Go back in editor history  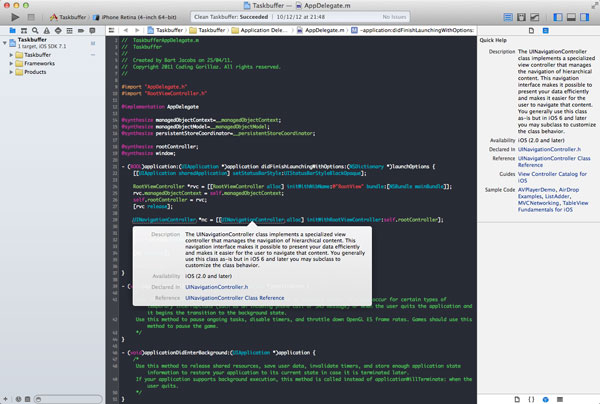(x=126, y=30)
